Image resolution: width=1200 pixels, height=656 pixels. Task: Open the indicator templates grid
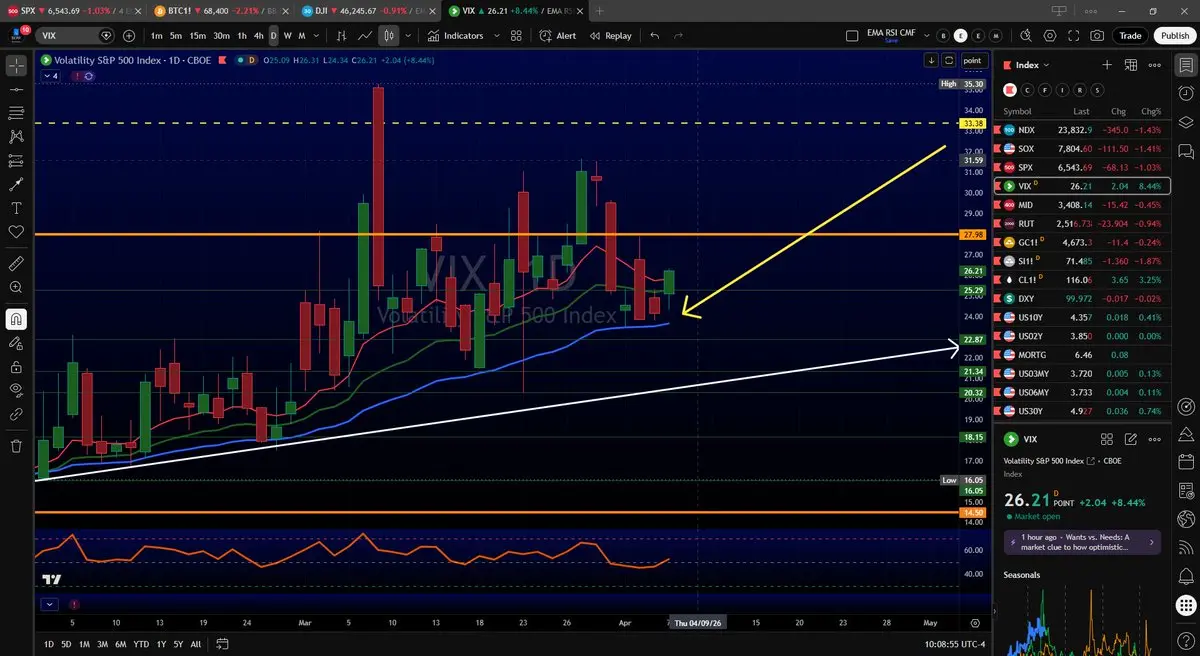(516, 36)
